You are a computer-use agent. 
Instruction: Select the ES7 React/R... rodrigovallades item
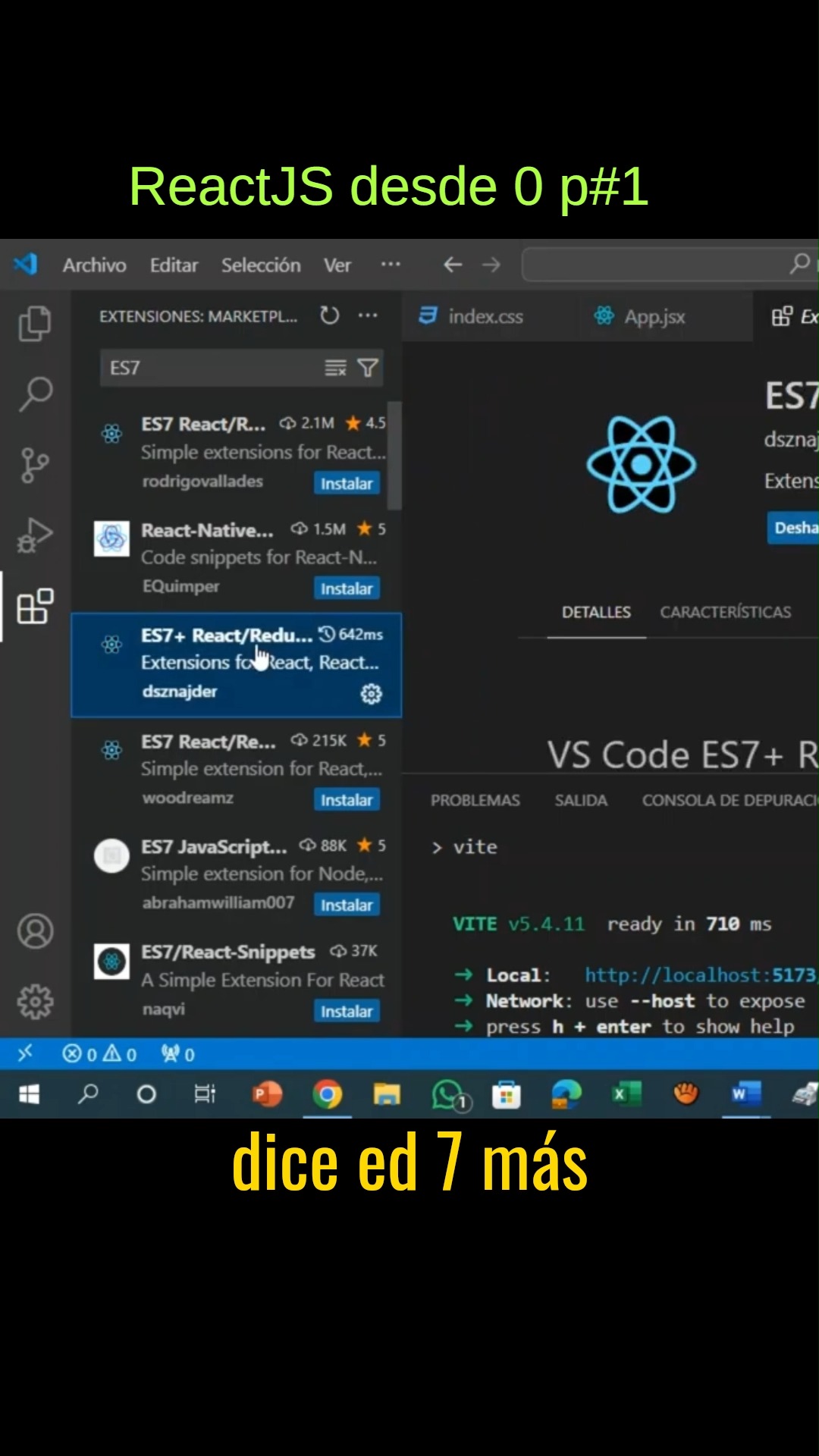click(x=236, y=453)
